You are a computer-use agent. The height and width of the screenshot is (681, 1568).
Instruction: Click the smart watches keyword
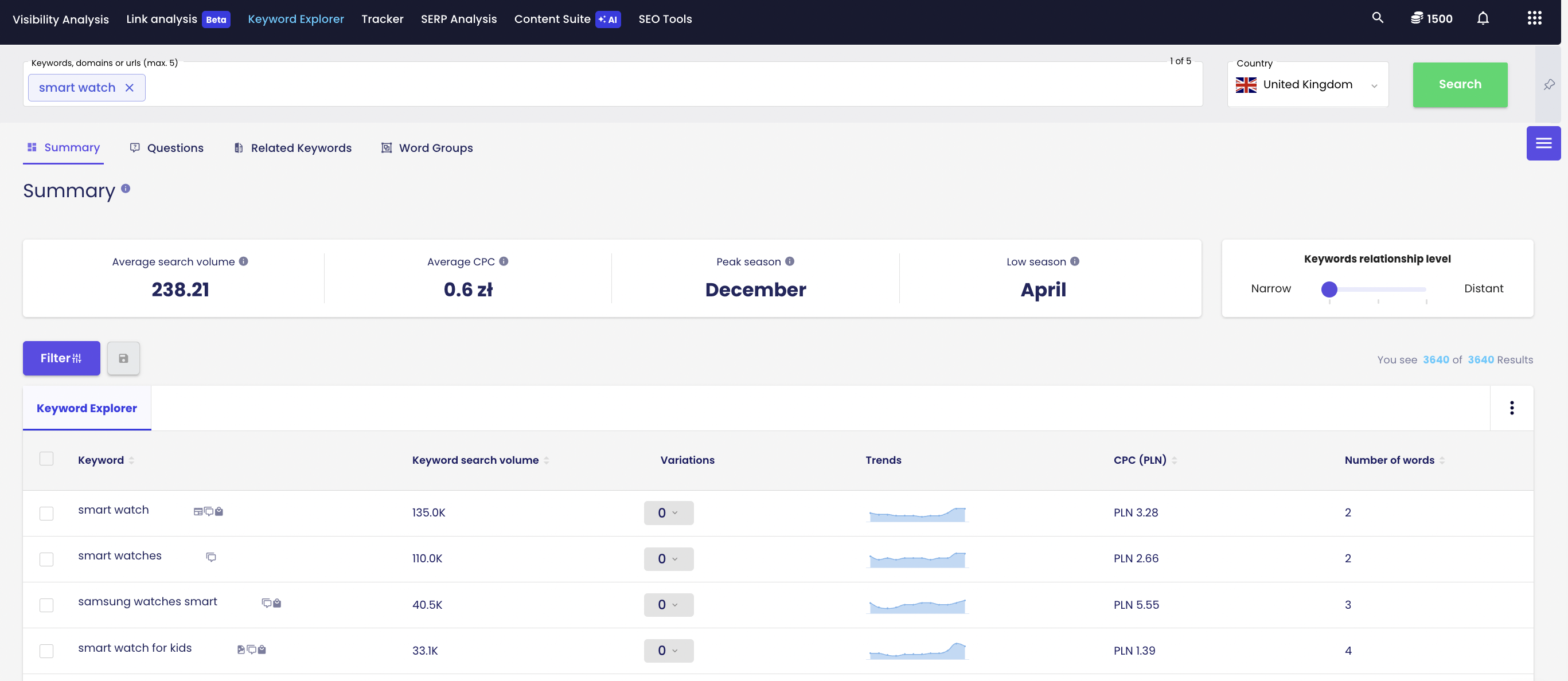120,555
